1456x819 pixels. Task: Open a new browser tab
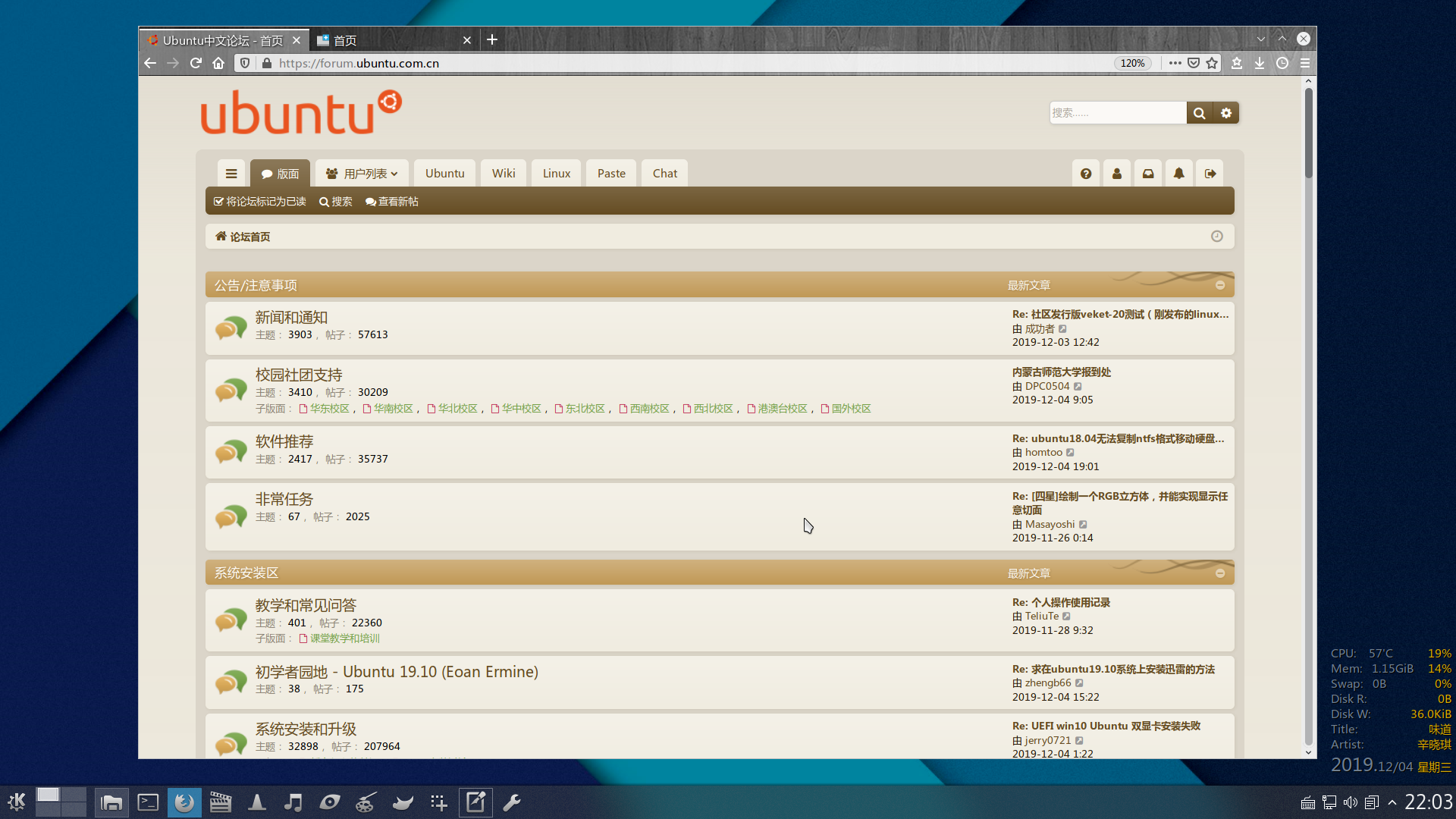tap(492, 39)
